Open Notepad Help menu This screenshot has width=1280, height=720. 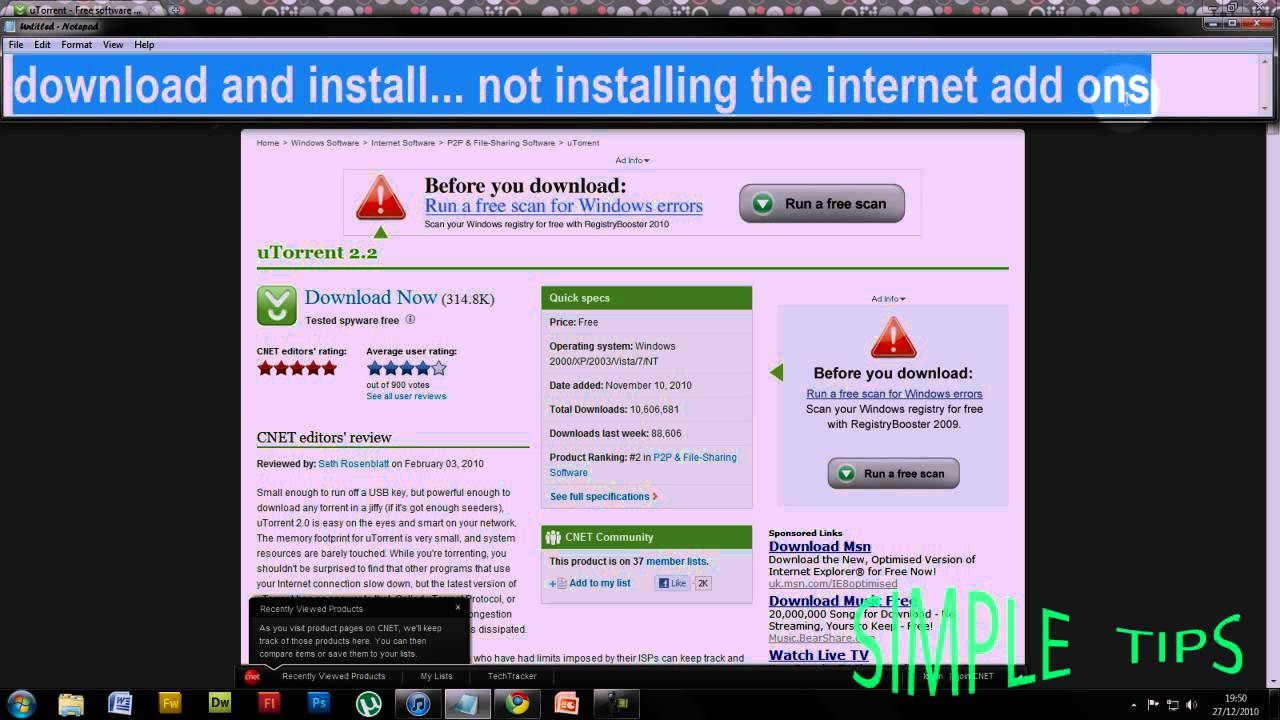[144, 45]
